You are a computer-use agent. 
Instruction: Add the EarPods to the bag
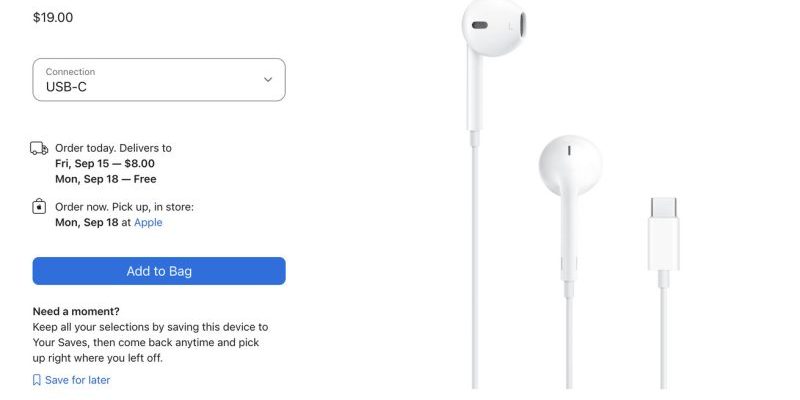pos(159,271)
